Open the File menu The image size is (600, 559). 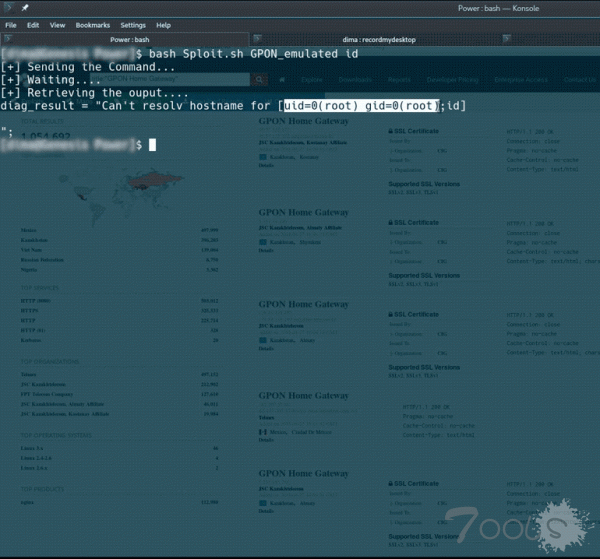10,24
